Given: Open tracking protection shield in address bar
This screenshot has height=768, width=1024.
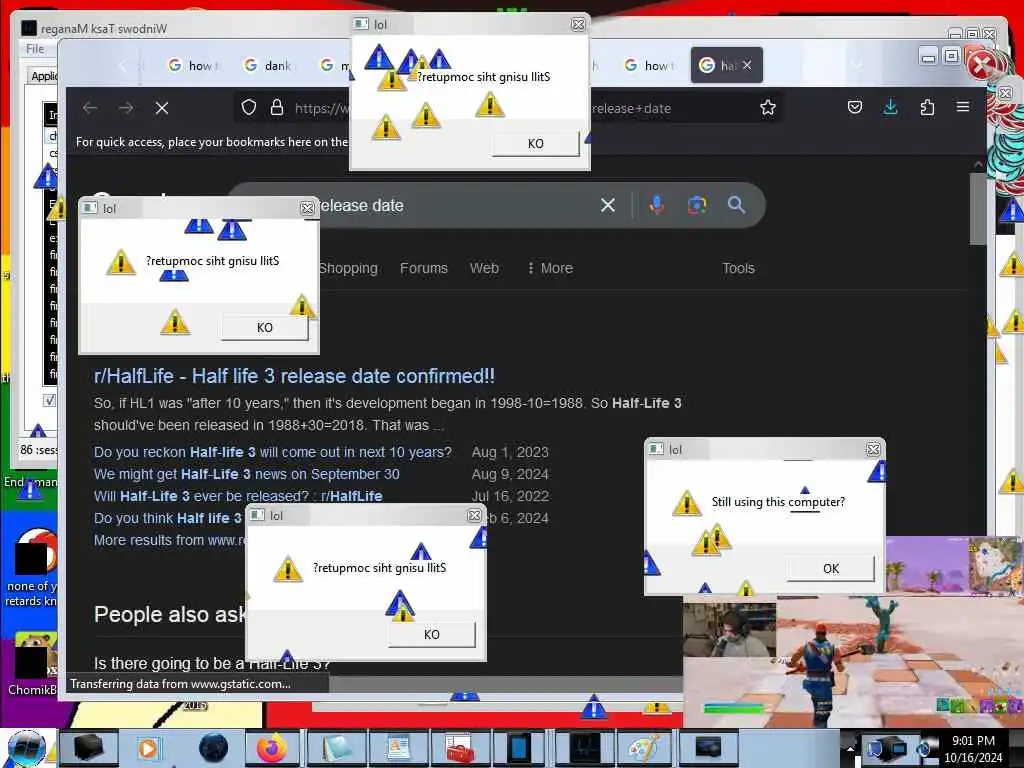Looking at the screenshot, I should [249, 107].
